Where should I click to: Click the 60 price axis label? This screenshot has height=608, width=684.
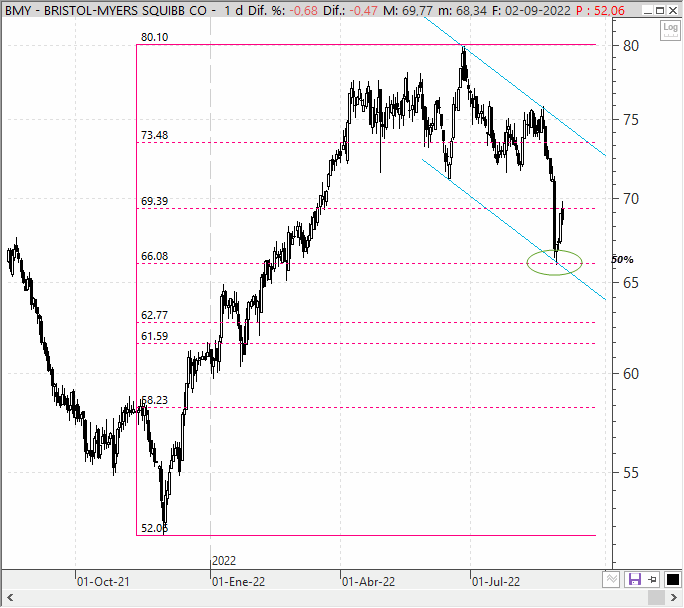click(x=630, y=374)
